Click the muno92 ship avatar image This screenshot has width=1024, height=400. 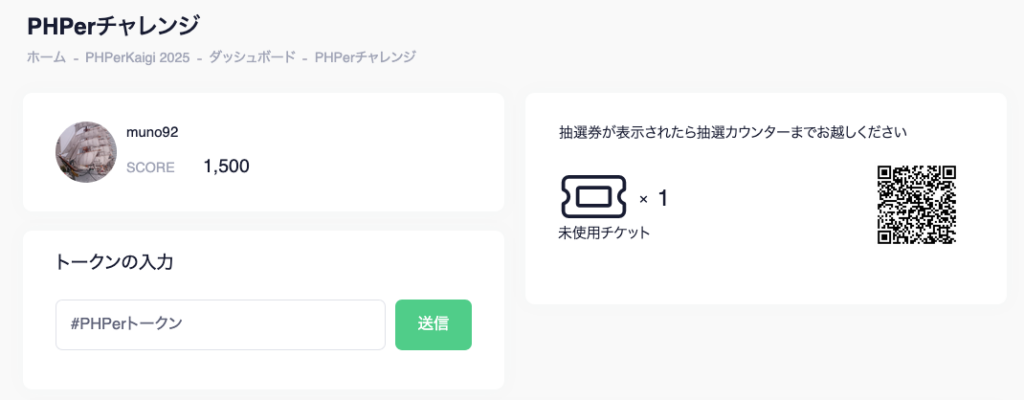tap(86, 152)
